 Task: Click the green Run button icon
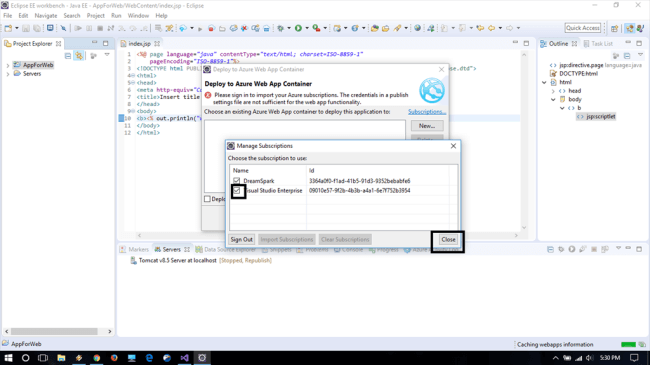tap(298, 28)
